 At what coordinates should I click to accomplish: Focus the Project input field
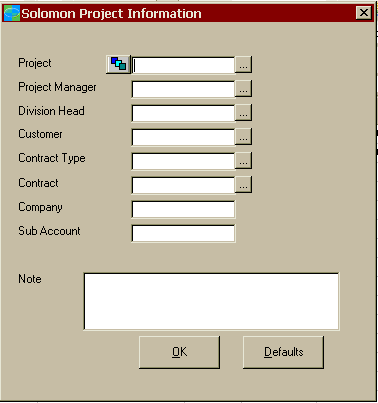point(183,65)
